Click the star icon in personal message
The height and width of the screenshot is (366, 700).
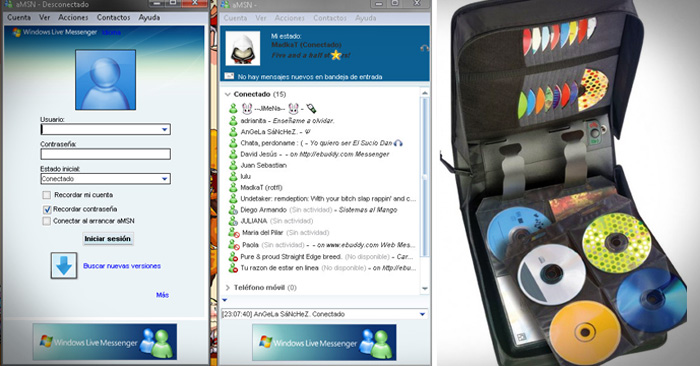(336, 55)
